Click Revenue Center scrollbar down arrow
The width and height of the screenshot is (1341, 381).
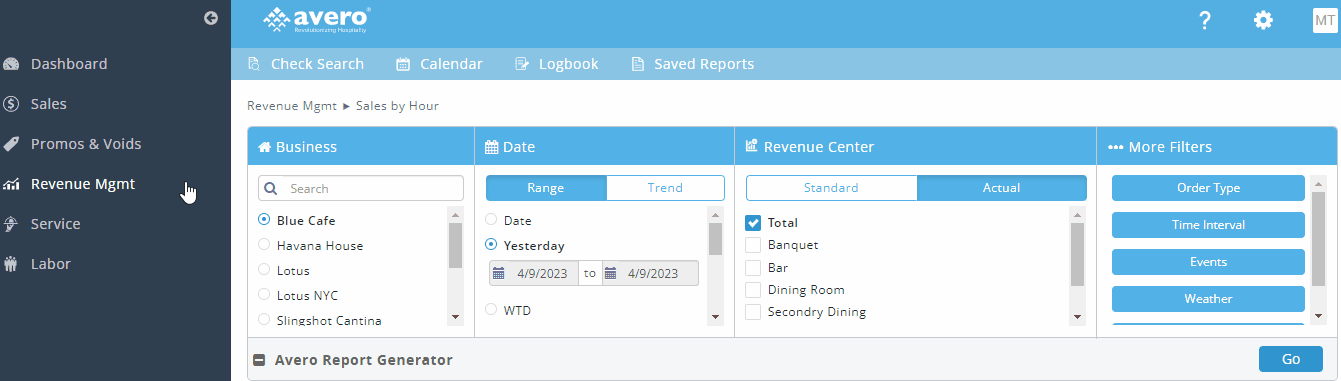1077,317
